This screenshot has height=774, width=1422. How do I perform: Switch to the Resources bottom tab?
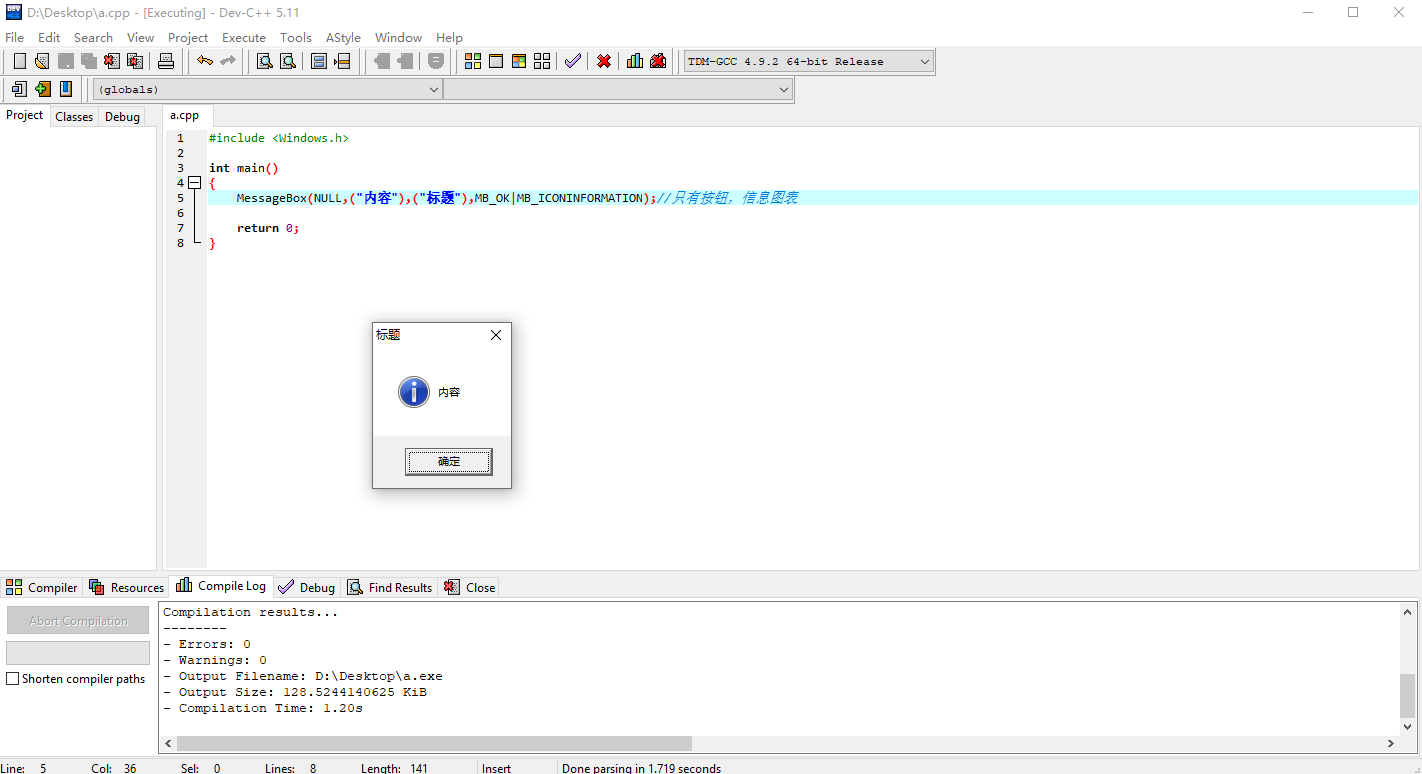(126, 587)
